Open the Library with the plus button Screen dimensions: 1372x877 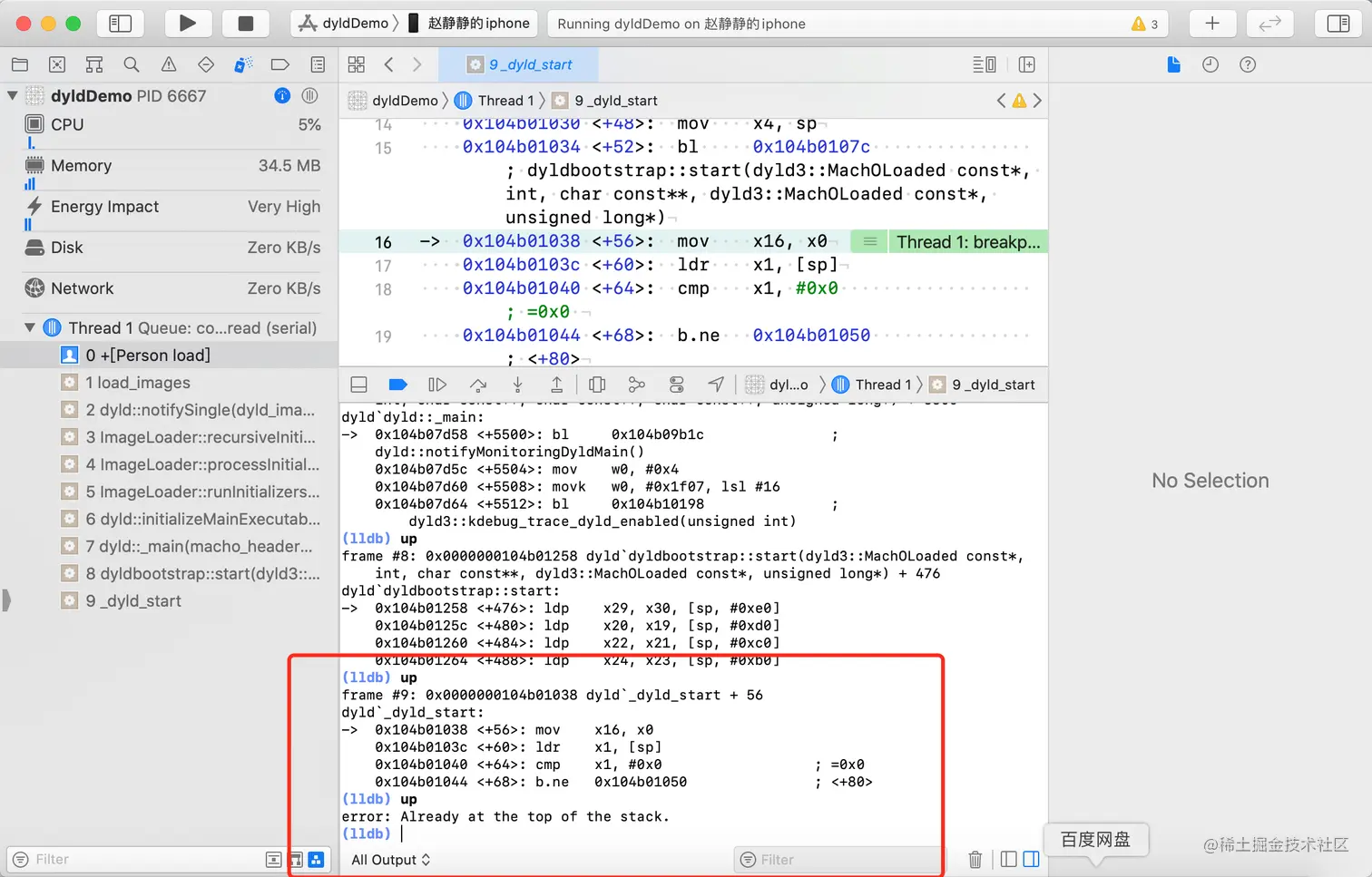pyautogui.click(x=1212, y=24)
